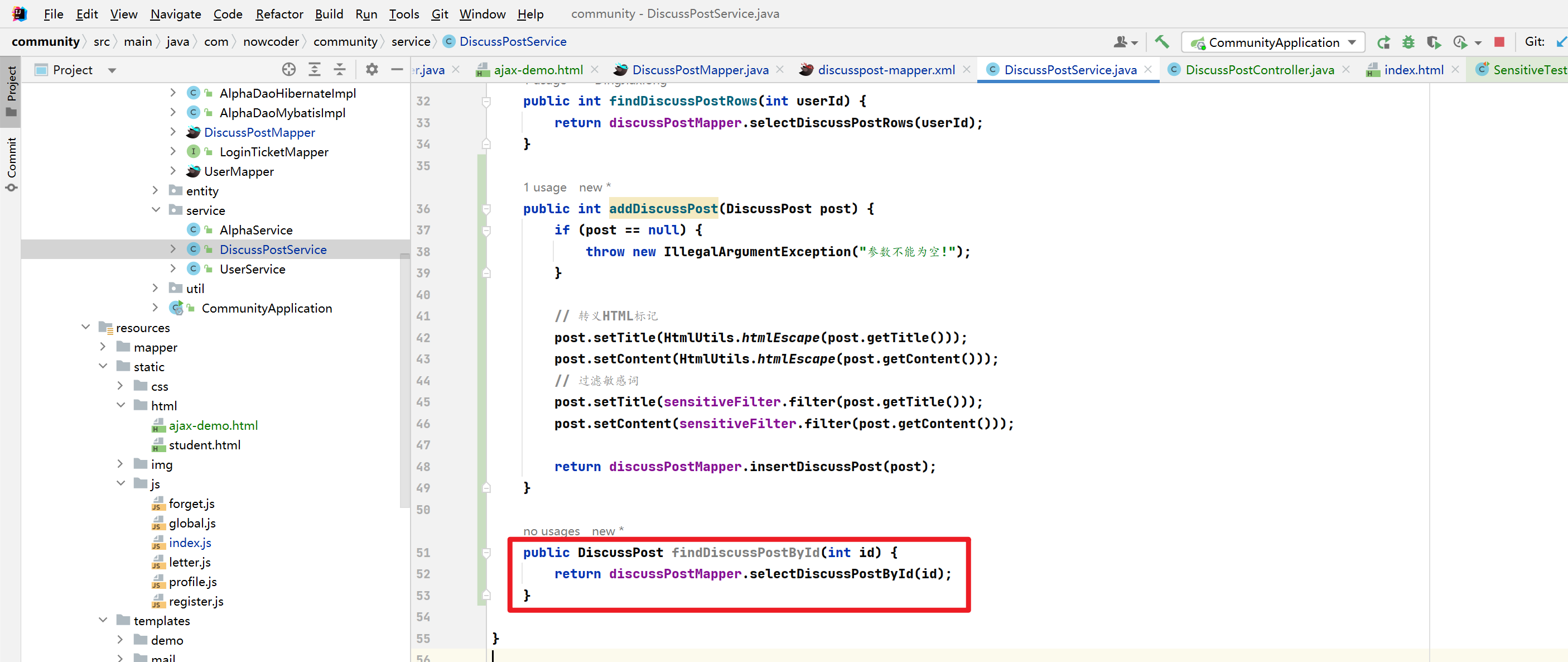This screenshot has height=662, width=1568.
Task: Click the Run application icon in toolbar
Action: click(1382, 41)
